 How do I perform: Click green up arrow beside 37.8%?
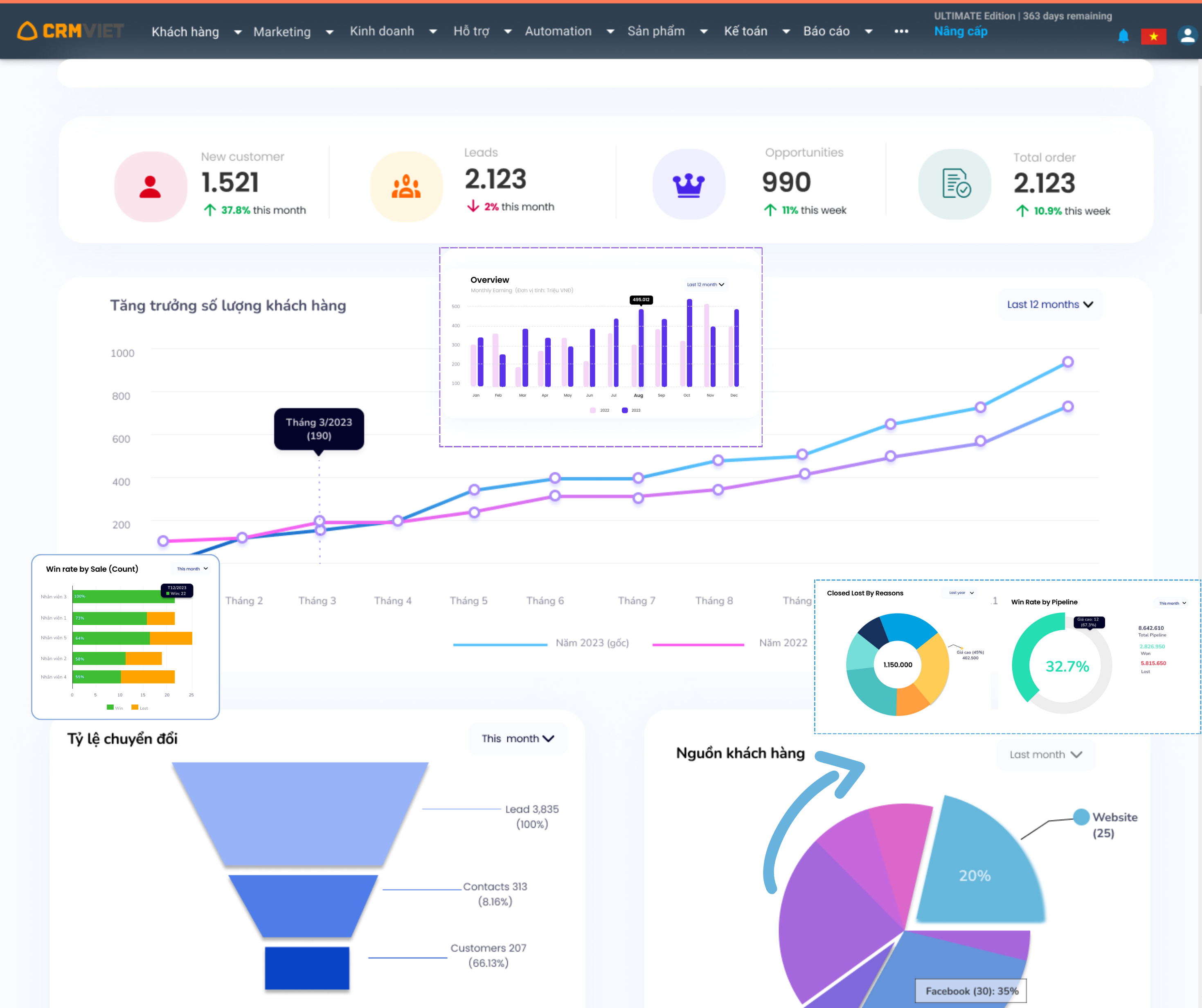(x=209, y=210)
